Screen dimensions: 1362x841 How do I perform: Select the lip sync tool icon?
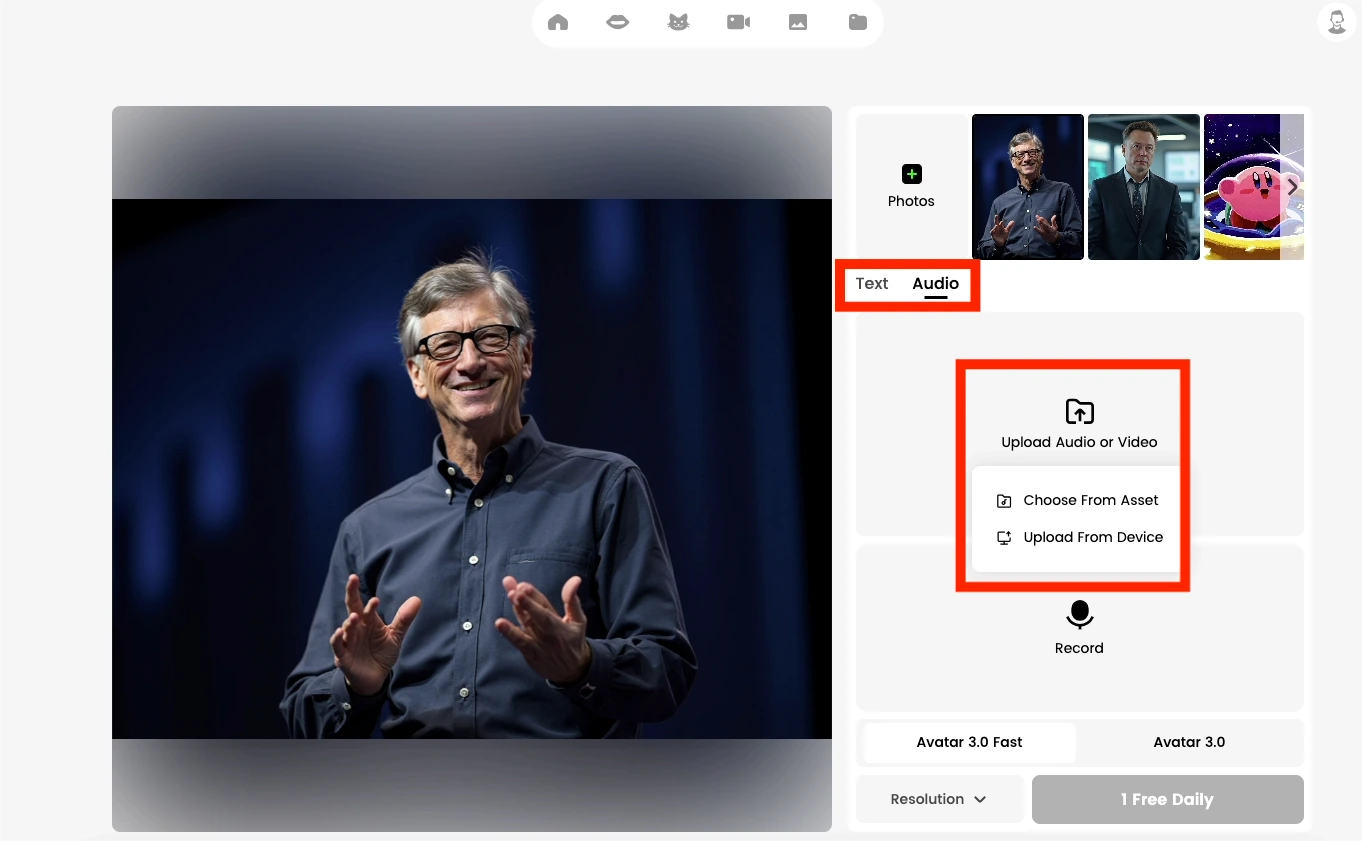click(617, 21)
